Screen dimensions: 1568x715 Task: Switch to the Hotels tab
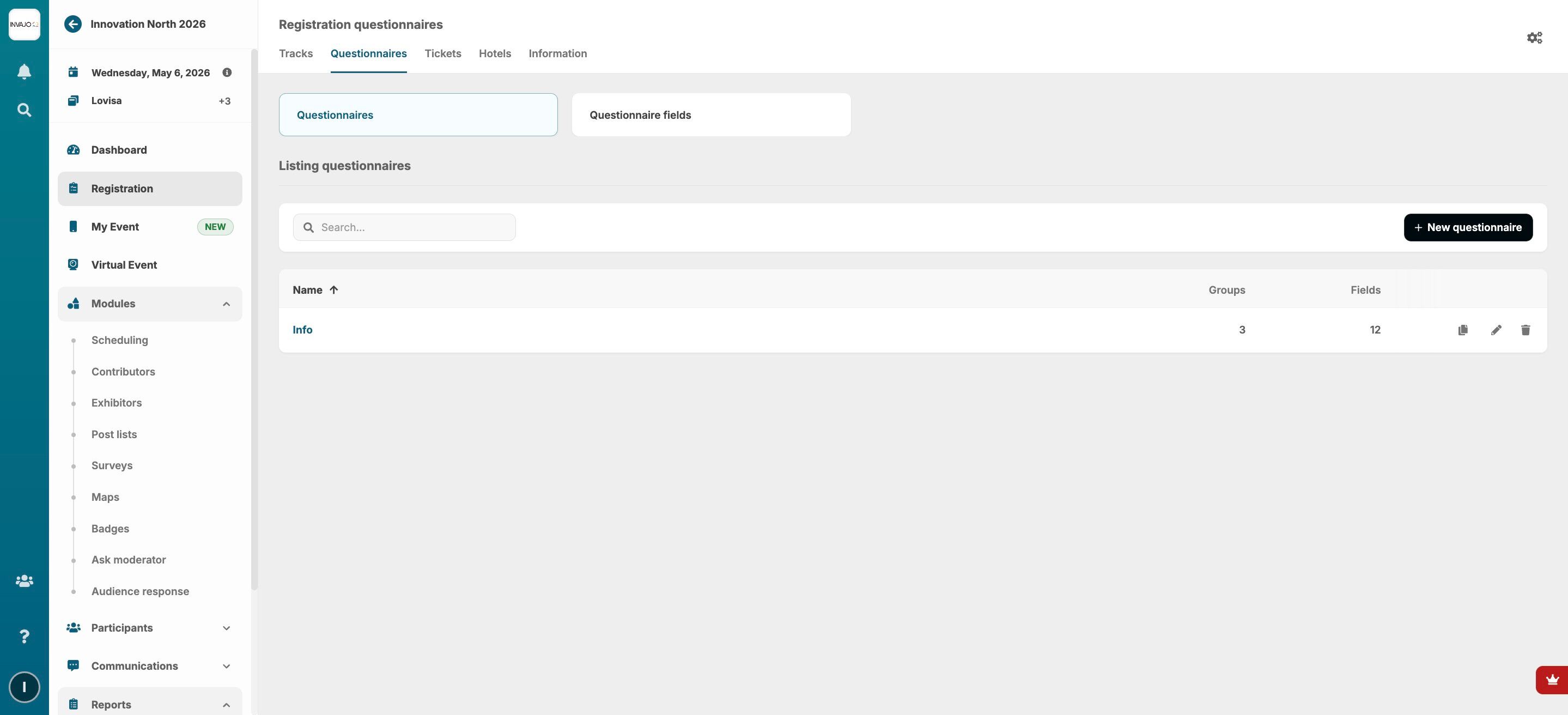(x=494, y=53)
